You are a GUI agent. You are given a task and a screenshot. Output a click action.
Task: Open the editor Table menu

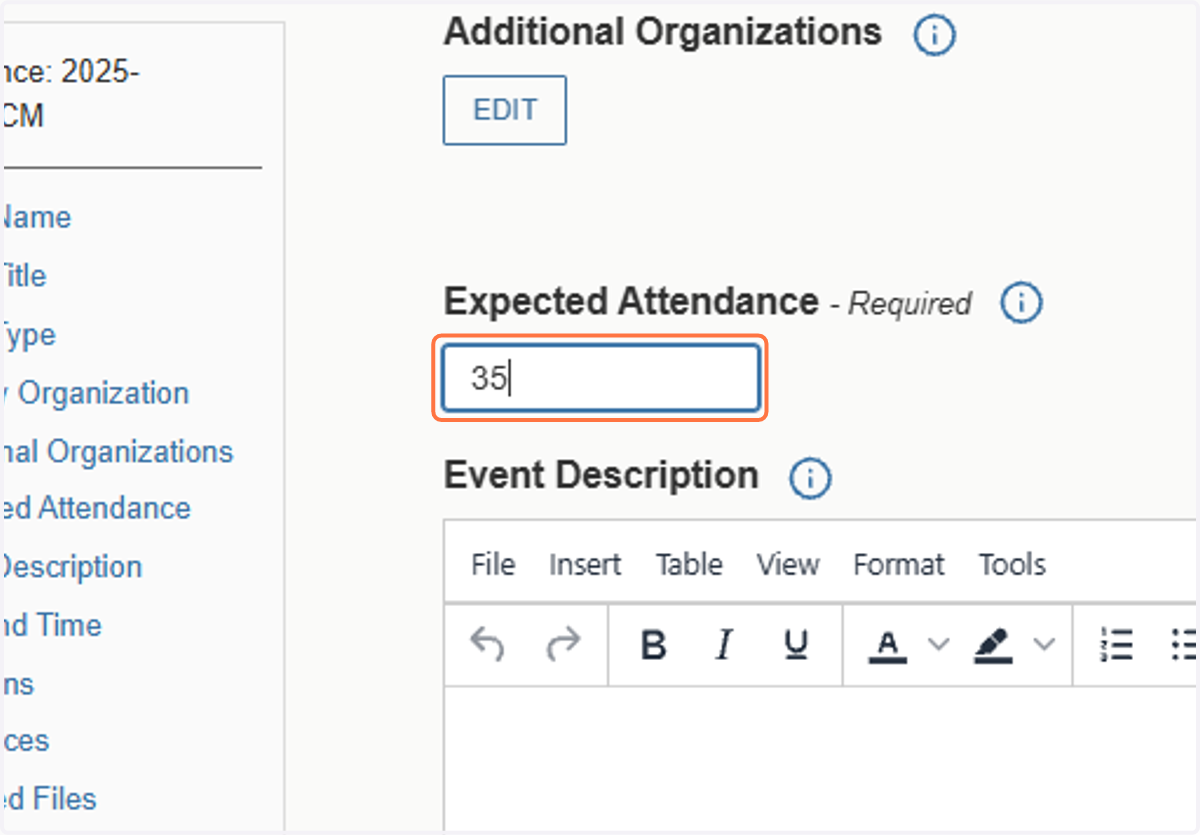coord(689,564)
